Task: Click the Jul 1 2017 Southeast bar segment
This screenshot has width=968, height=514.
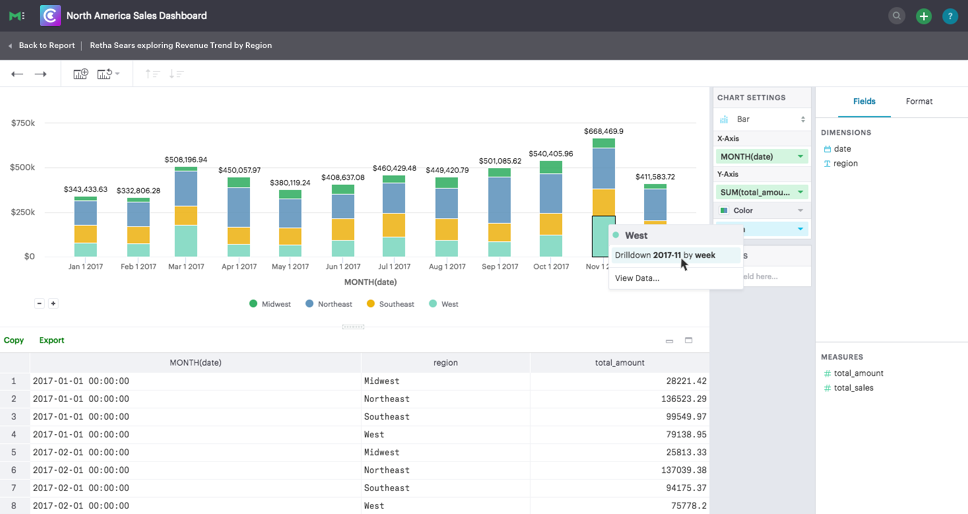Action: point(394,226)
